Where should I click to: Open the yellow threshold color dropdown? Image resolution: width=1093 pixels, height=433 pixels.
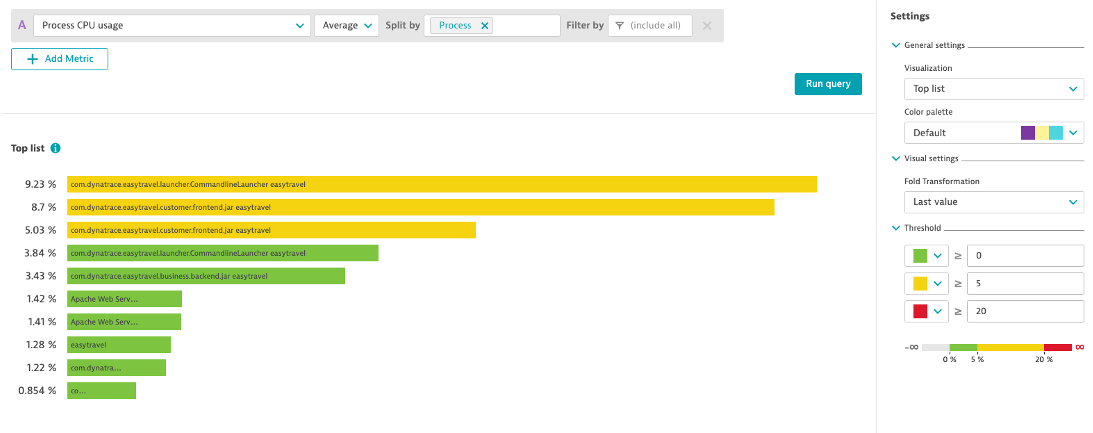[926, 283]
